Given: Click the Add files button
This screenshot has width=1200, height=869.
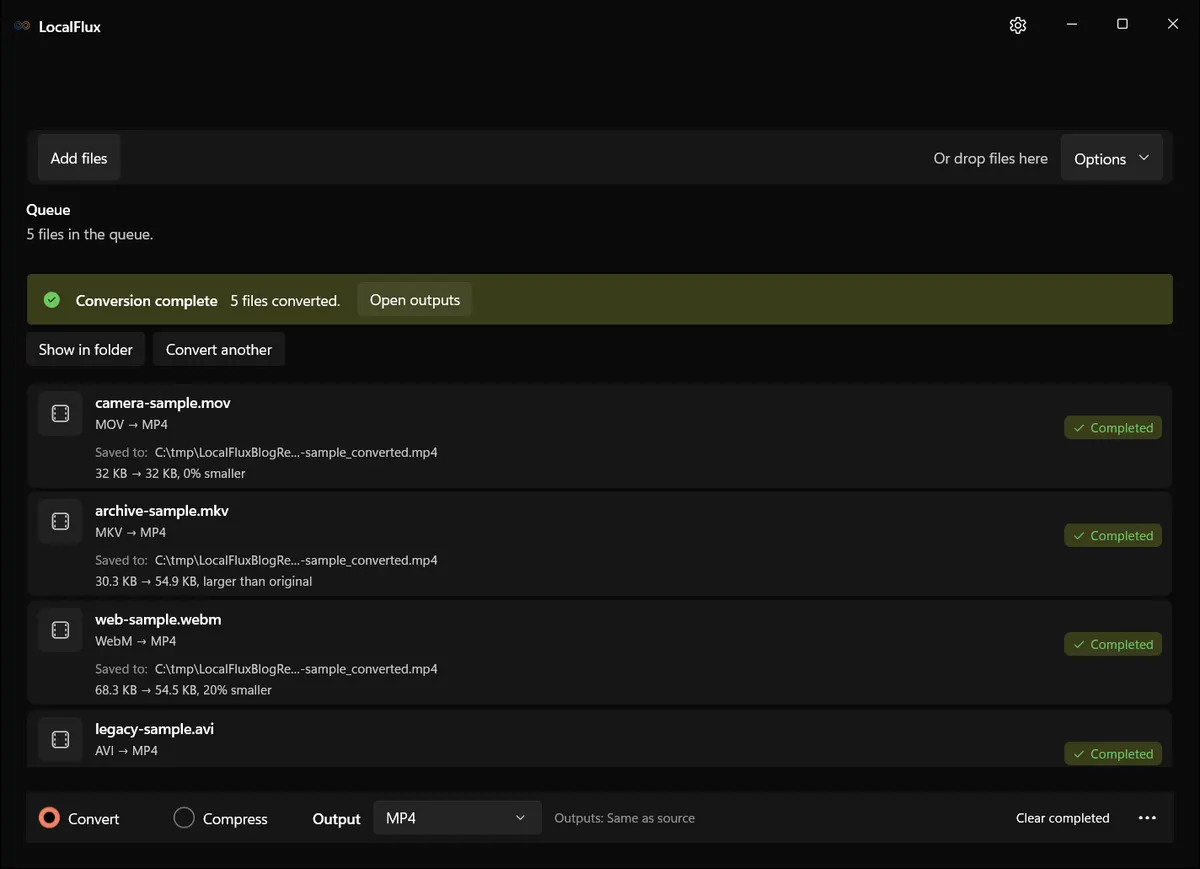Looking at the screenshot, I should [x=79, y=158].
